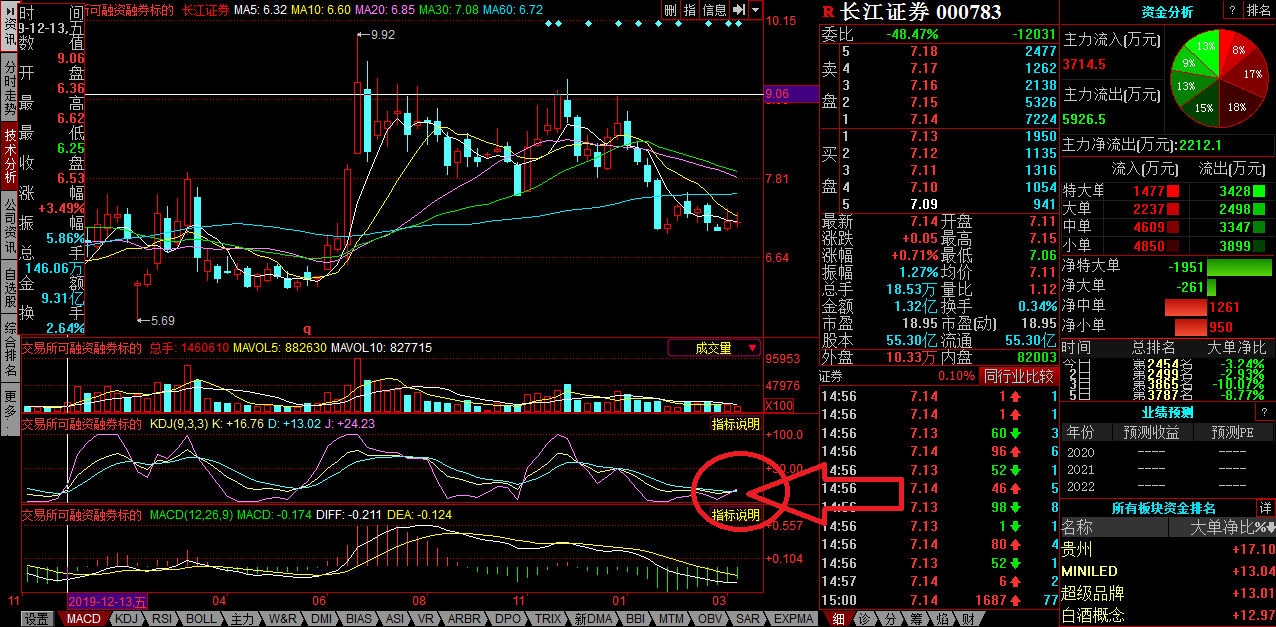This screenshot has width=1276, height=627.
Task: Click the 指 indicator toolbar button
Action: (688, 9)
